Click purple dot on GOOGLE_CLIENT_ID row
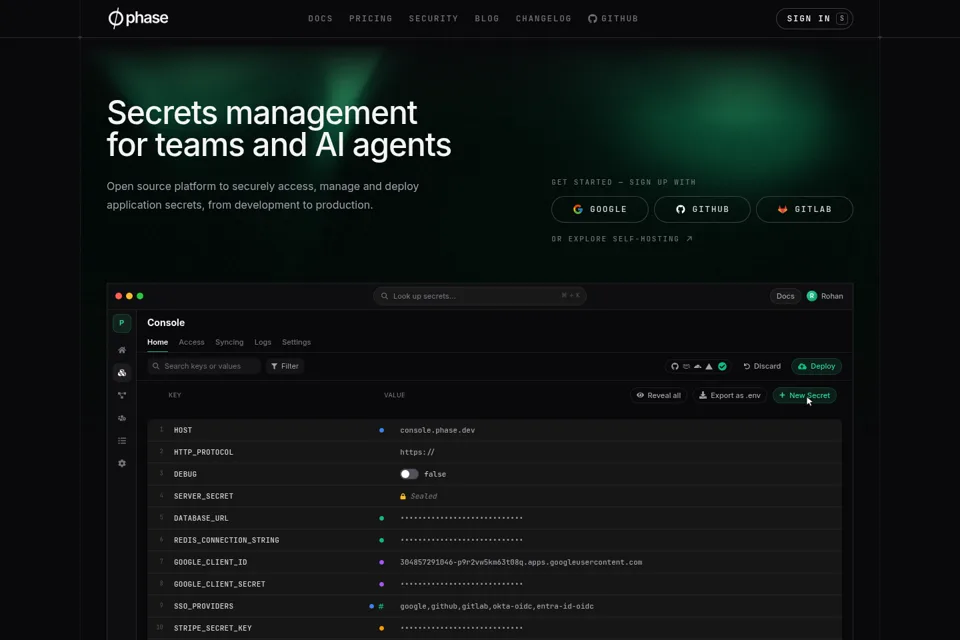 381,562
